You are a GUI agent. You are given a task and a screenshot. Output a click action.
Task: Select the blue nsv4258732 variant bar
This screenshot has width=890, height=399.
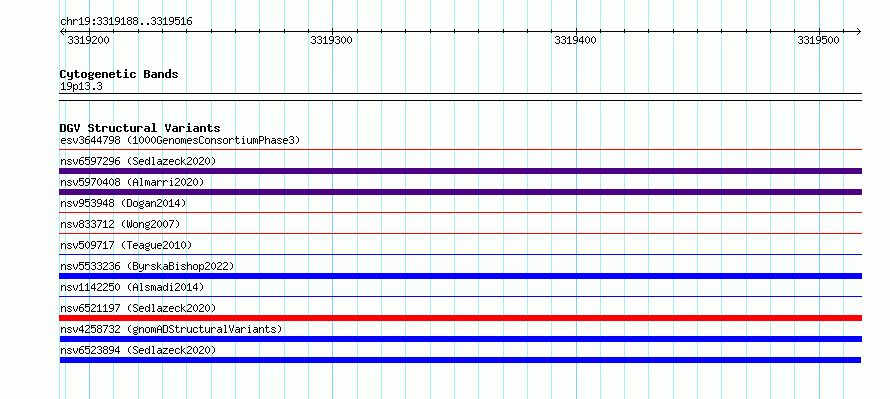[460, 339]
